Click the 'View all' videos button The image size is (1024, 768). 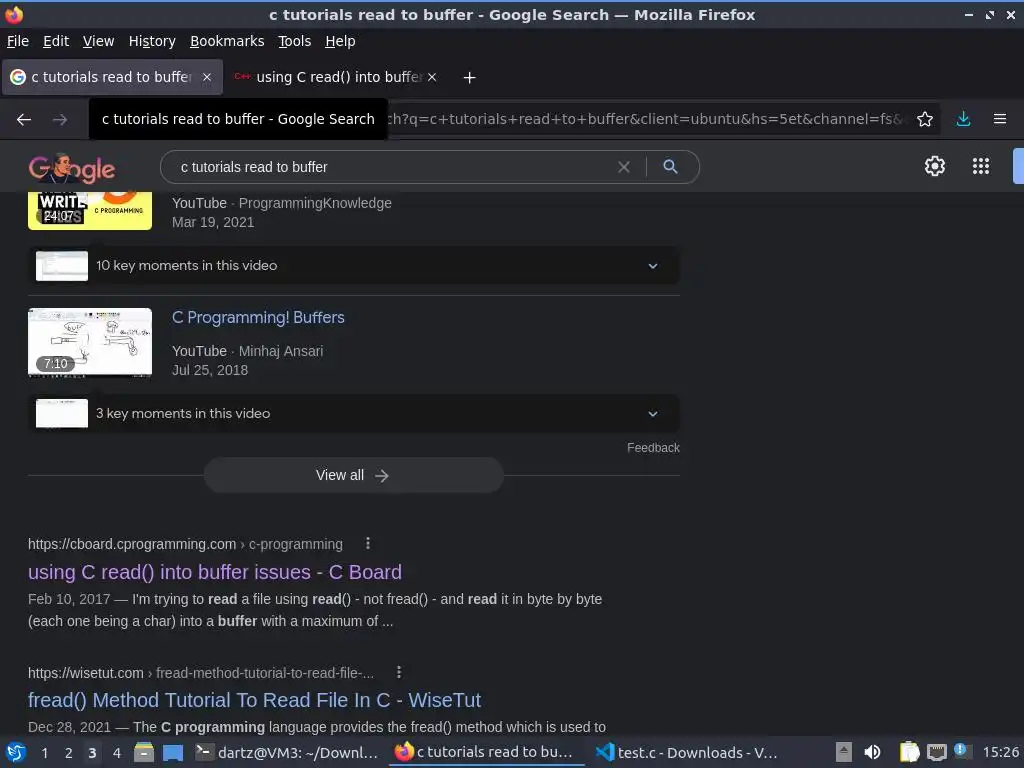353,475
